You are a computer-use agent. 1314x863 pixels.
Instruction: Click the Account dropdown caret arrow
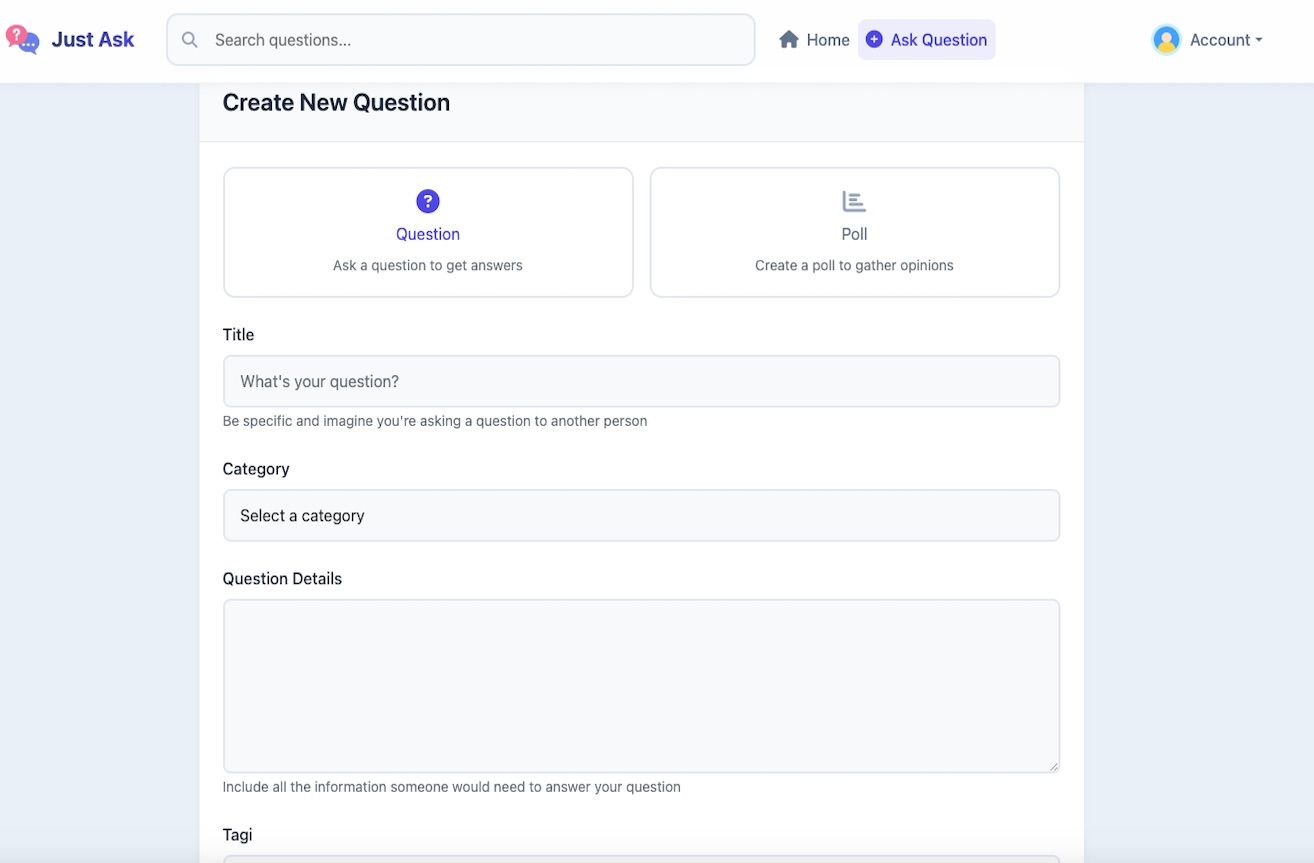(1259, 40)
